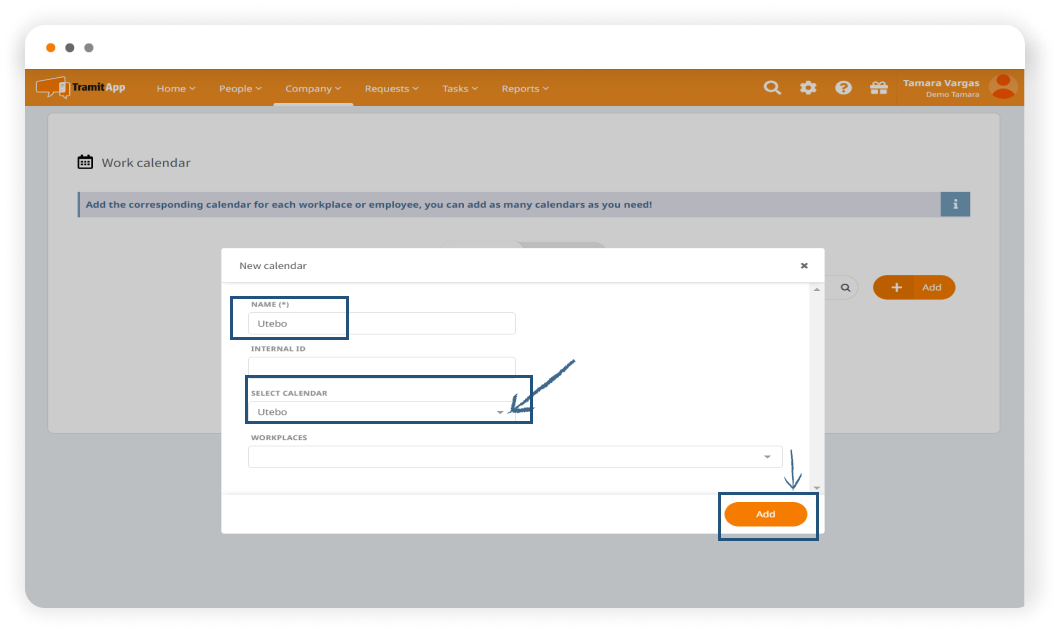
Task: Expand the Select Calendar dropdown
Action: pyautogui.click(x=500, y=412)
